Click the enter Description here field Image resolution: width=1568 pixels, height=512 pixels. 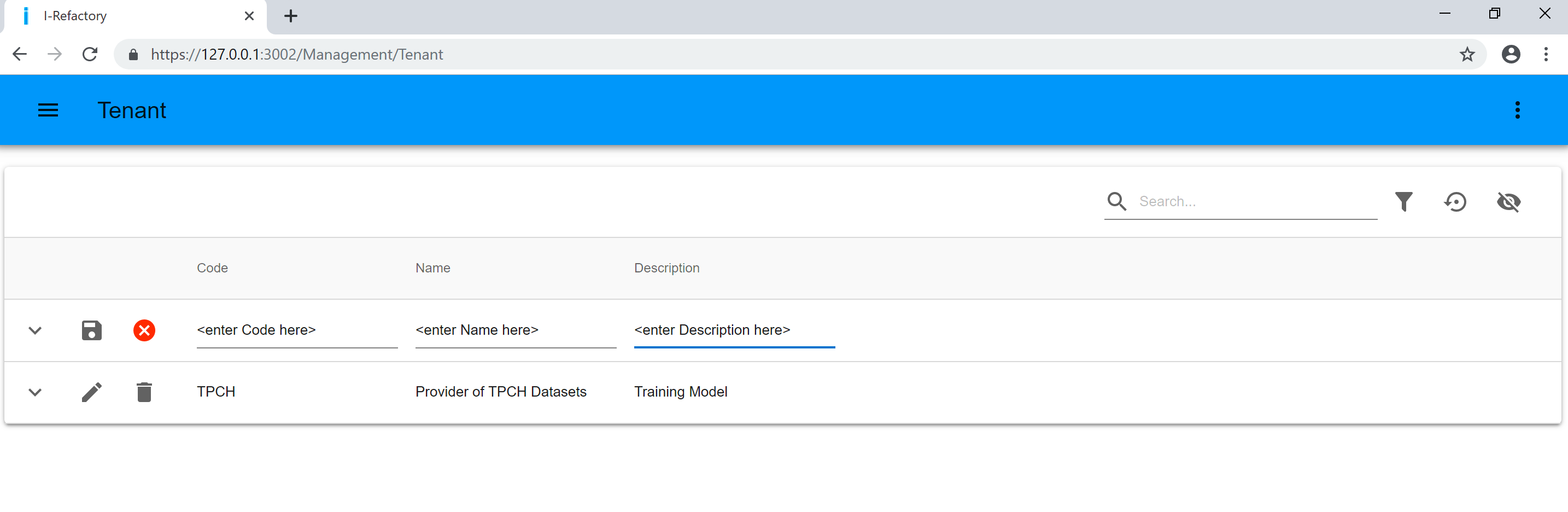(734, 330)
